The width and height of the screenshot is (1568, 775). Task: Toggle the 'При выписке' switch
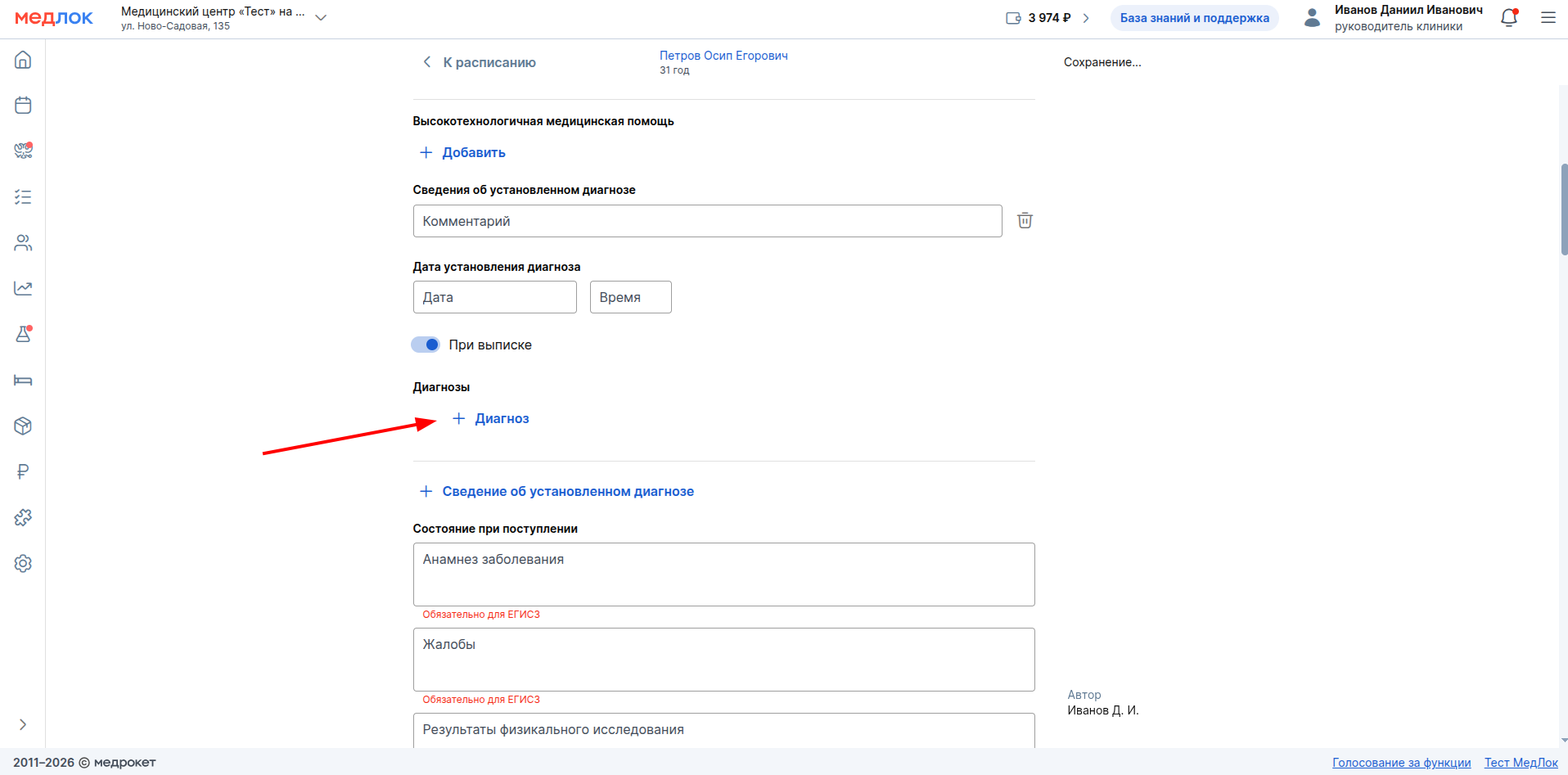426,345
